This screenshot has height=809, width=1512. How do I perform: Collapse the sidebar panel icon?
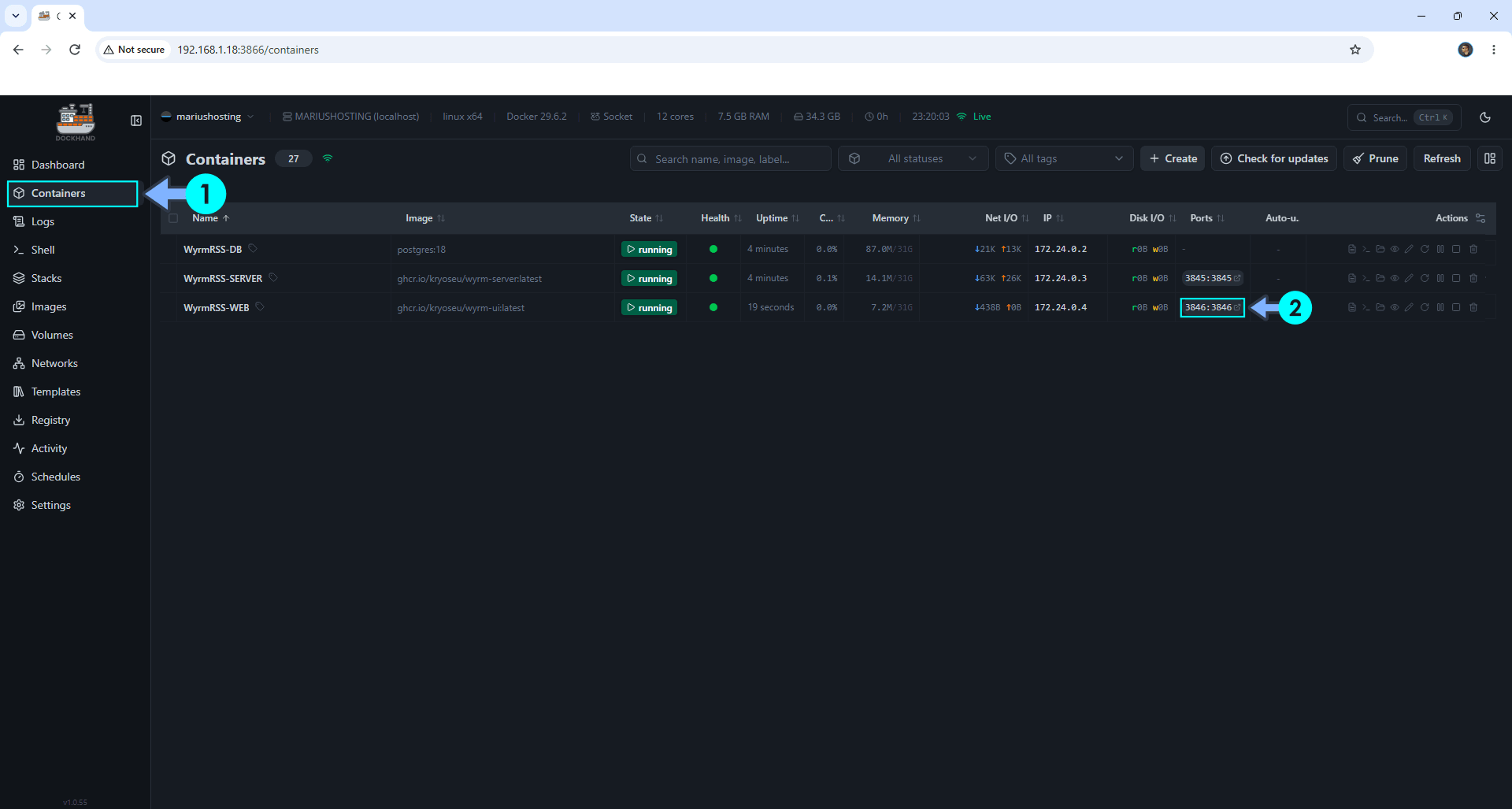(136, 121)
